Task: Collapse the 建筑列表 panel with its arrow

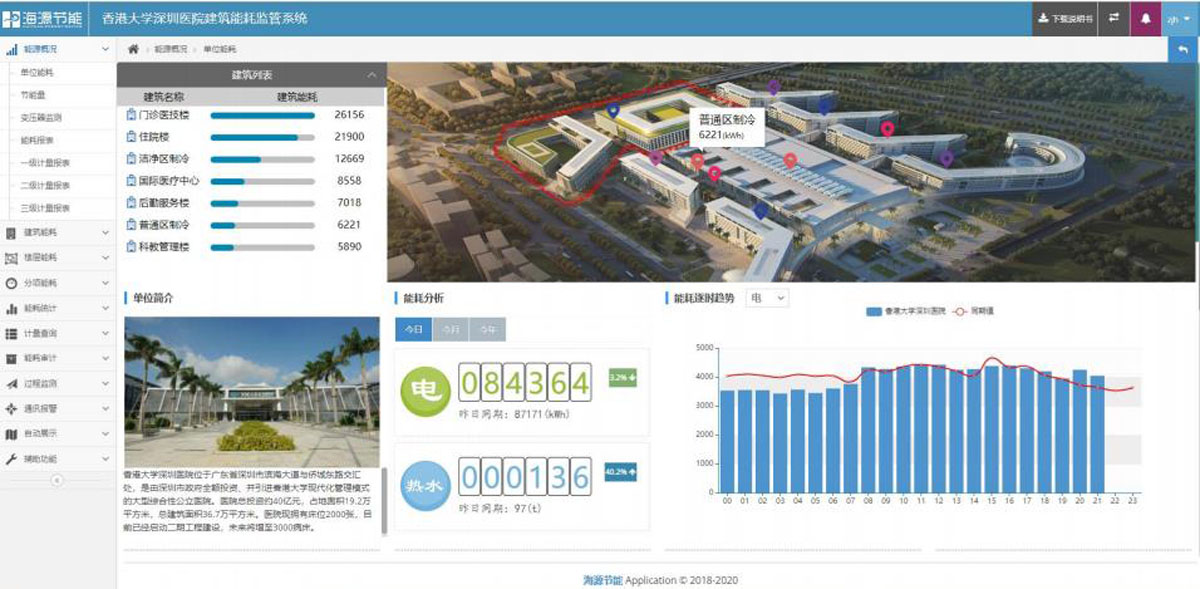Action: (x=372, y=75)
